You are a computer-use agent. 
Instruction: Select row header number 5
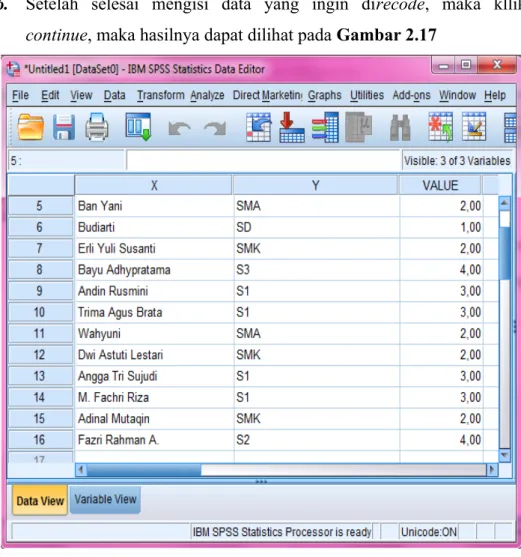pyautogui.click(x=40, y=206)
